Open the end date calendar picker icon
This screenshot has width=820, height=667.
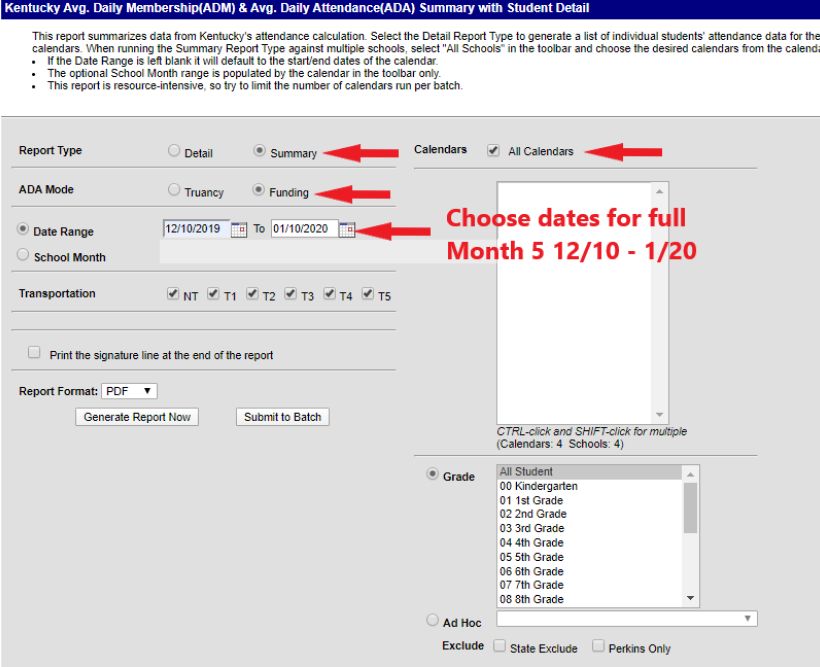click(x=347, y=230)
